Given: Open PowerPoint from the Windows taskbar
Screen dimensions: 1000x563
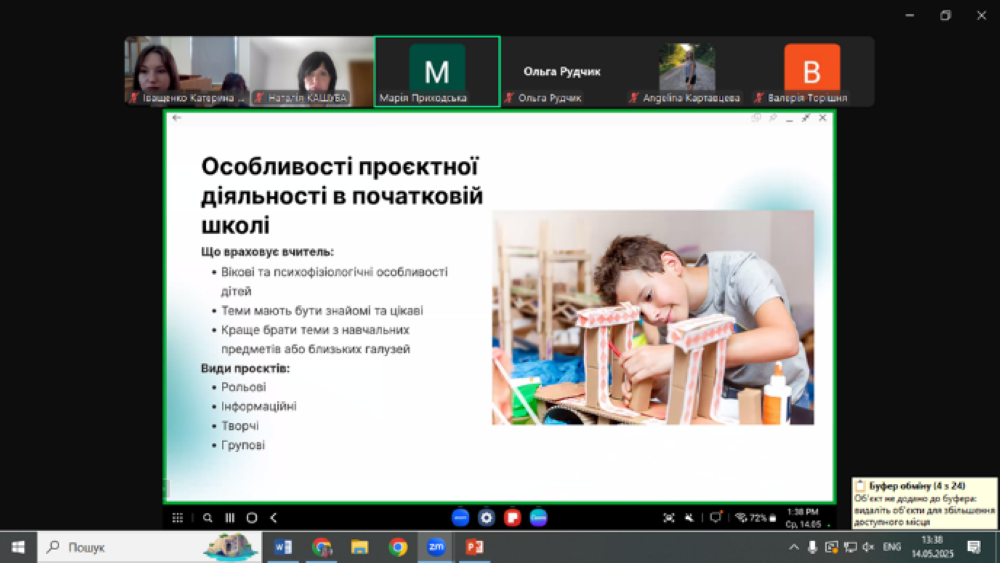Looking at the screenshot, I should coord(474,547).
